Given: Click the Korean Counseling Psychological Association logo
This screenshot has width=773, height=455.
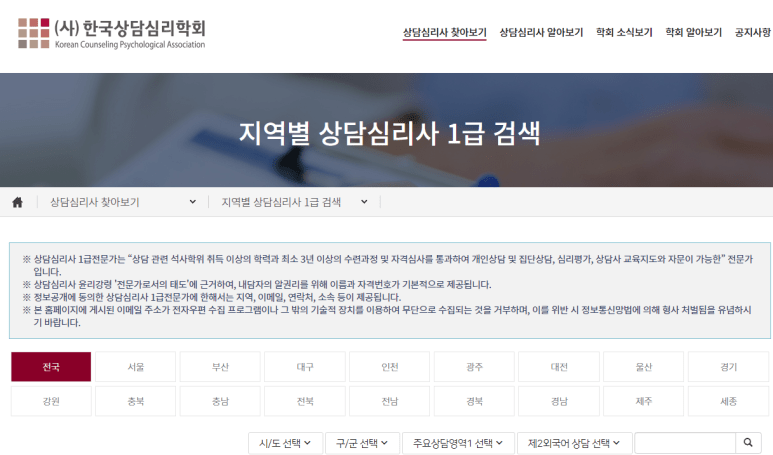Looking at the screenshot, I should [x=111, y=33].
